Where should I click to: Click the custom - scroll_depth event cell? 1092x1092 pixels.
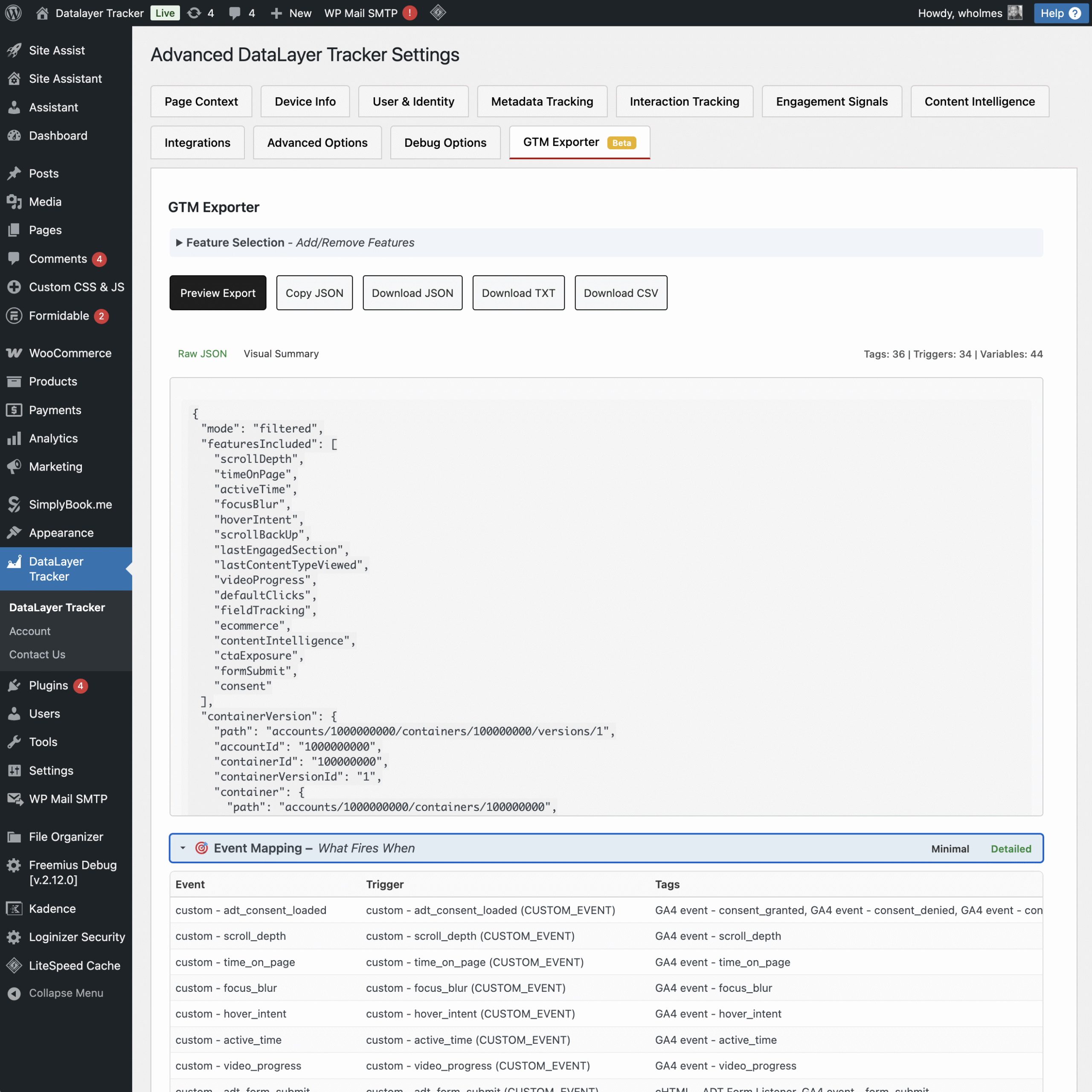[231, 936]
